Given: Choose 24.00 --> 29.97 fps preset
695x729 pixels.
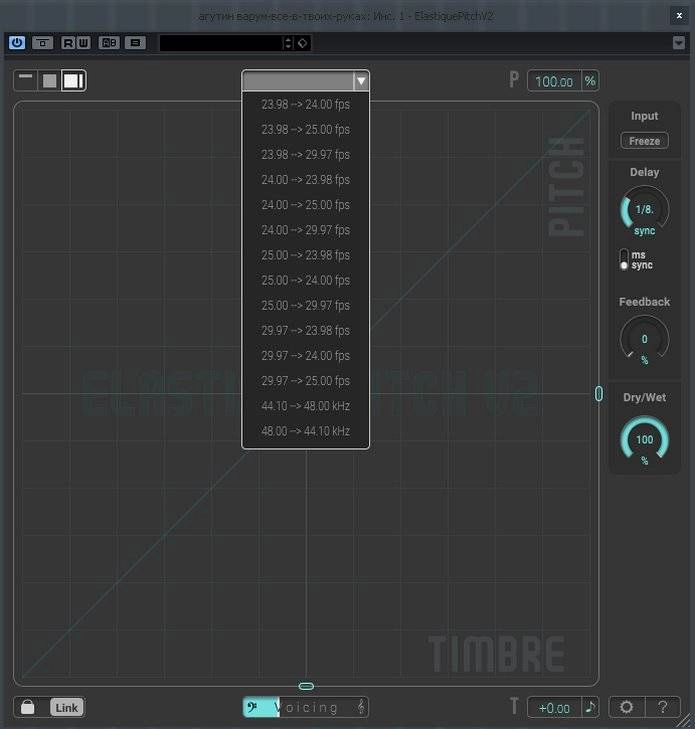Looking at the screenshot, I should 305,230.
